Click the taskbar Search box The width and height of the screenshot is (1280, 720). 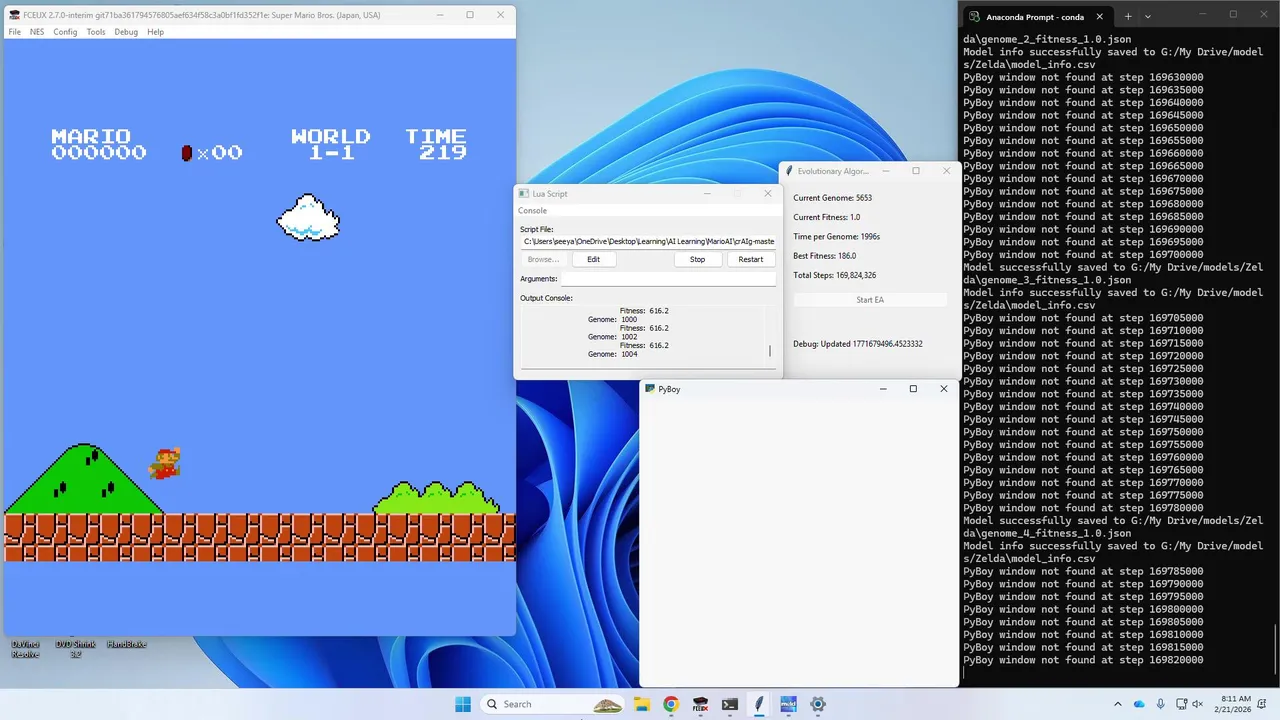point(553,704)
